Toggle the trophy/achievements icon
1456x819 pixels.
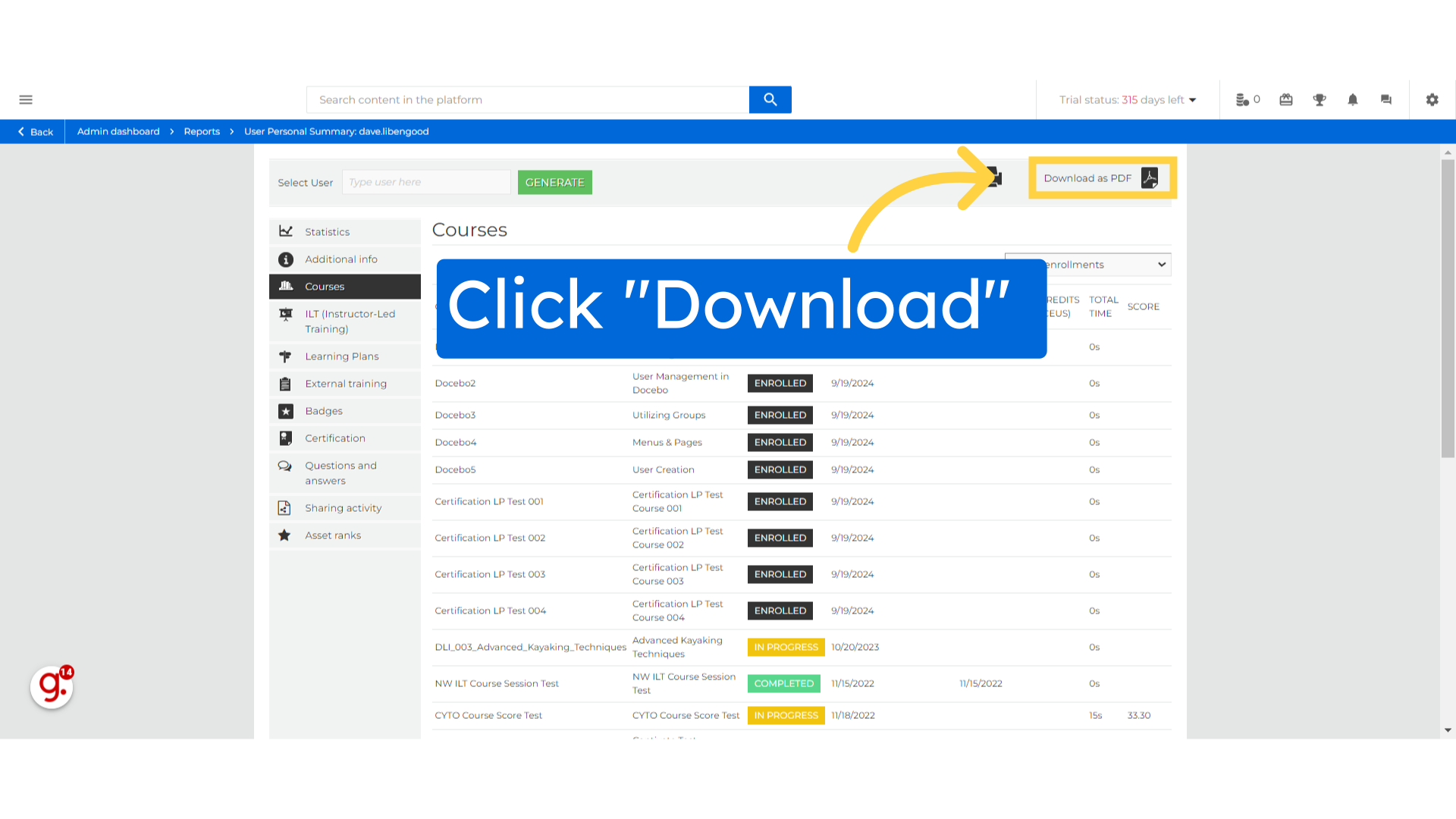point(1320,99)
